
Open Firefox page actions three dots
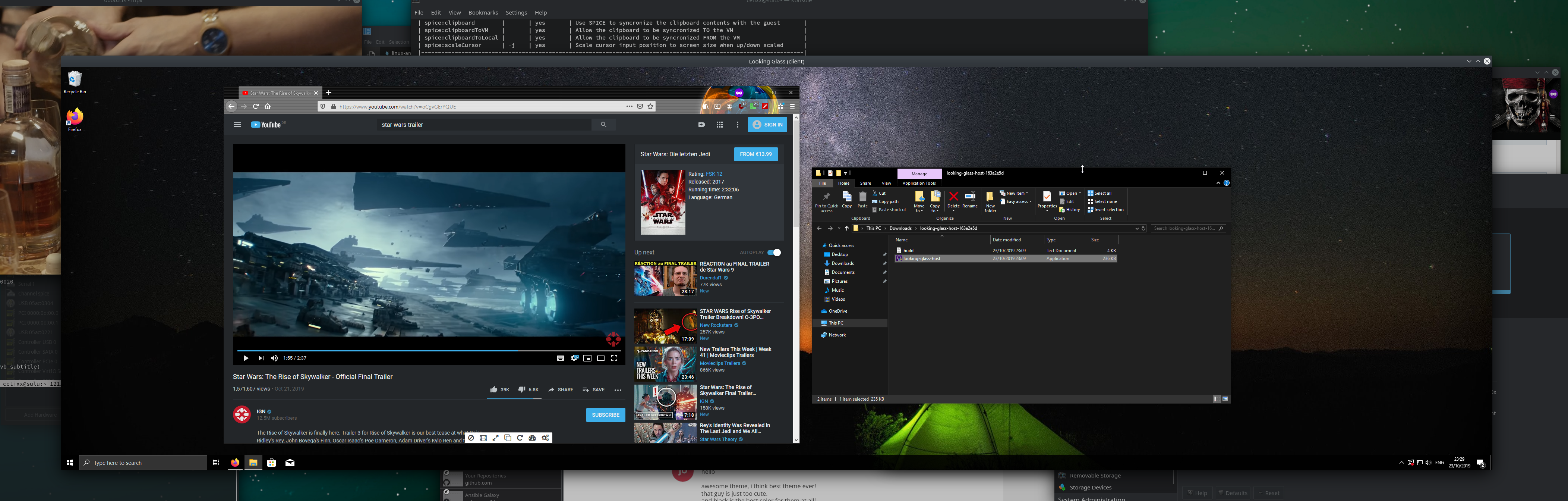pos(630,107)
